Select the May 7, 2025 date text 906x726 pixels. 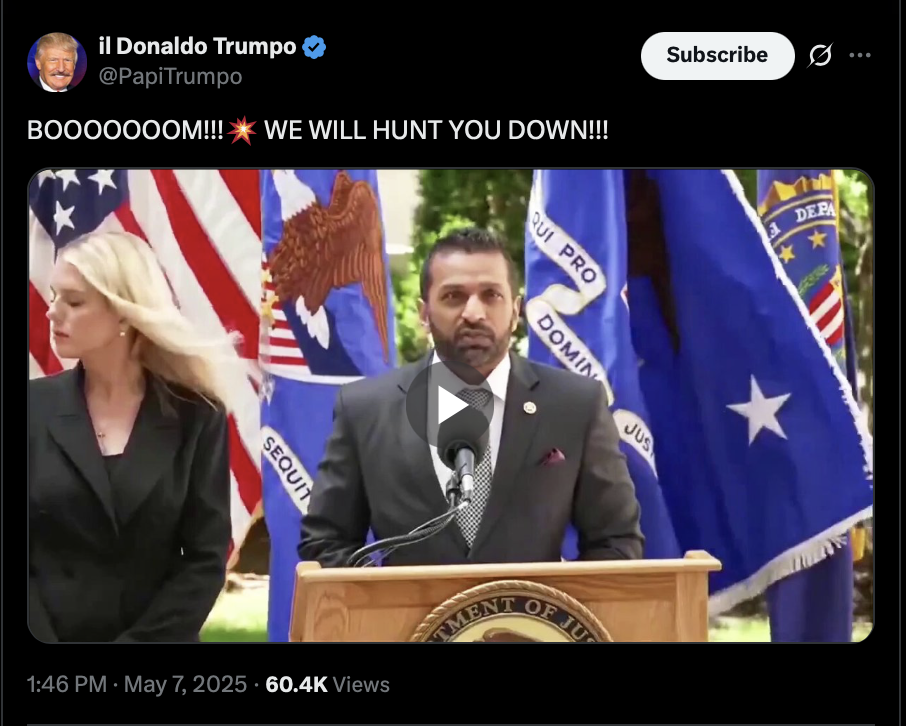185,684
